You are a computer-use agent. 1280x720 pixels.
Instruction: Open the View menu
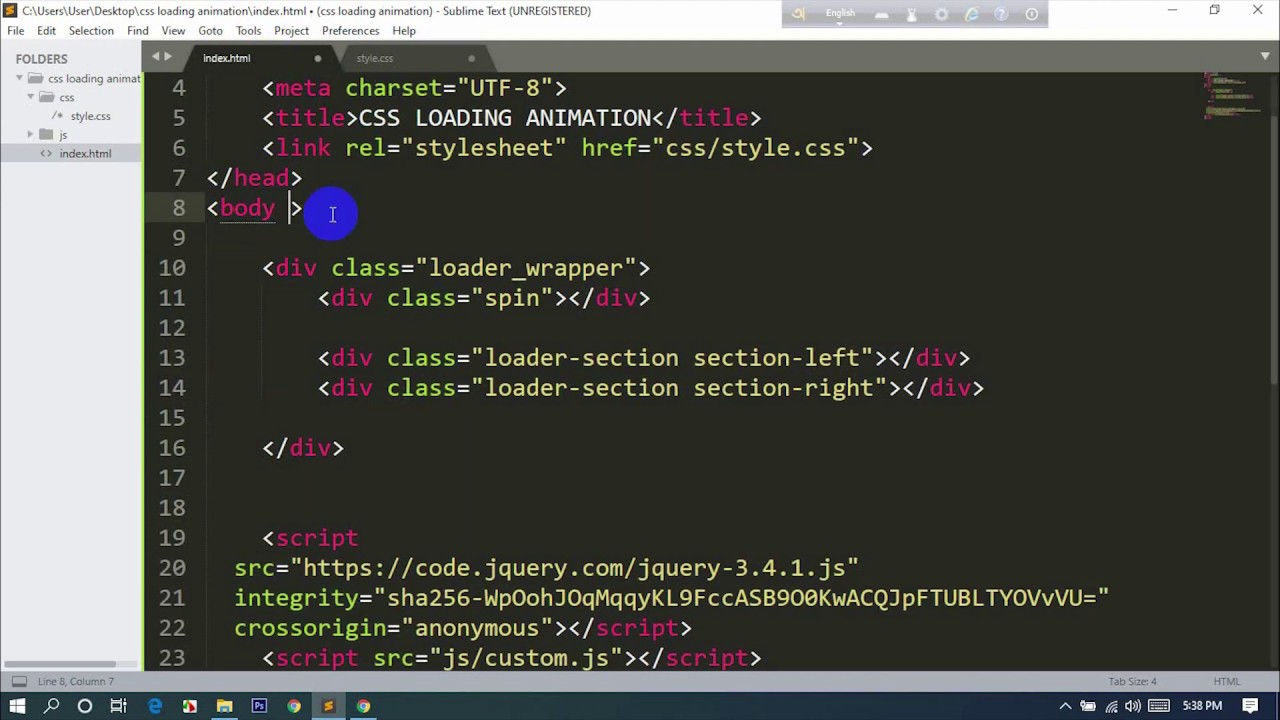pyautogui.click(x=173, y=31)
